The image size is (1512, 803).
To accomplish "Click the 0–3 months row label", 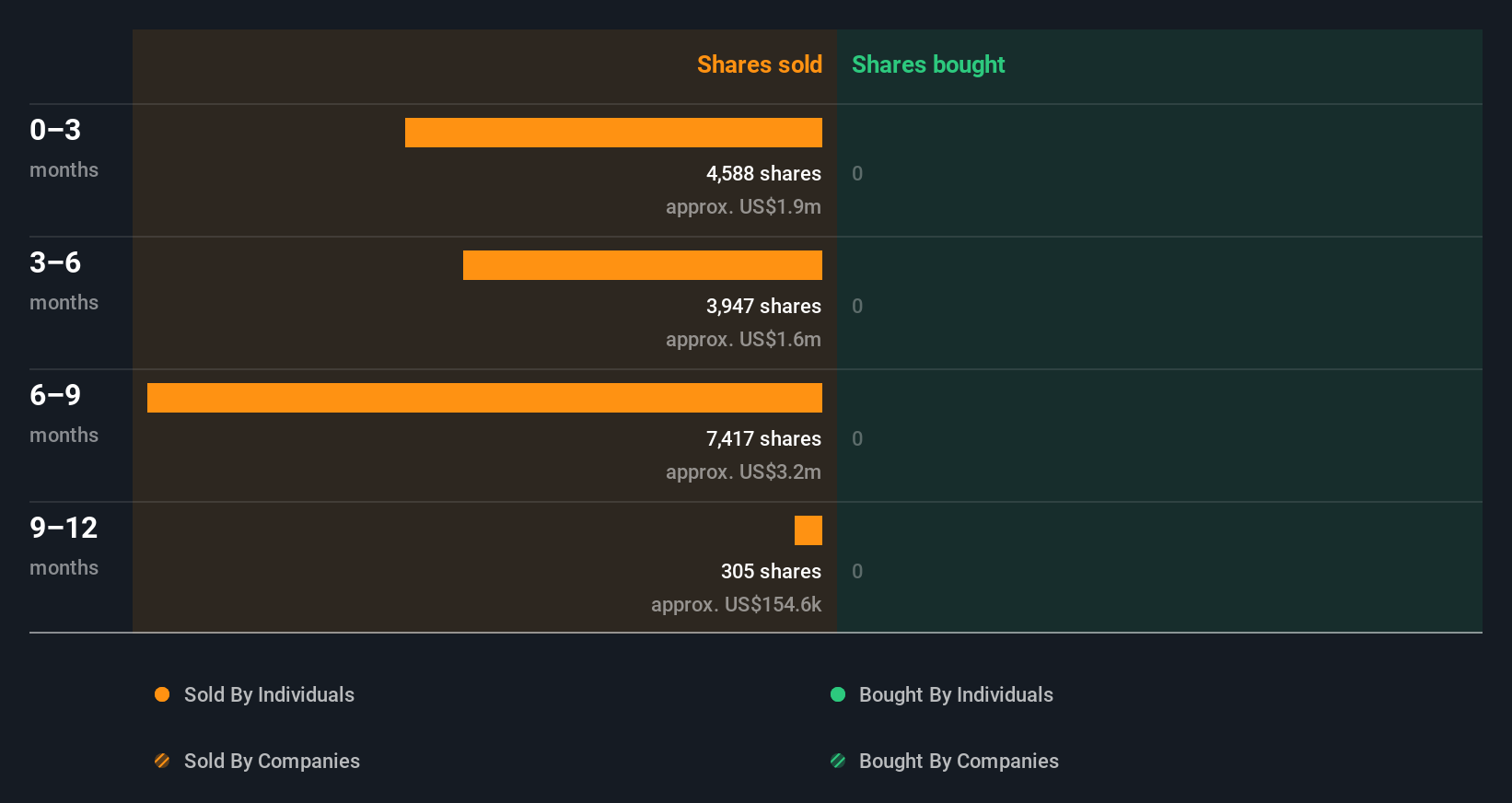I will coord(64,148).
